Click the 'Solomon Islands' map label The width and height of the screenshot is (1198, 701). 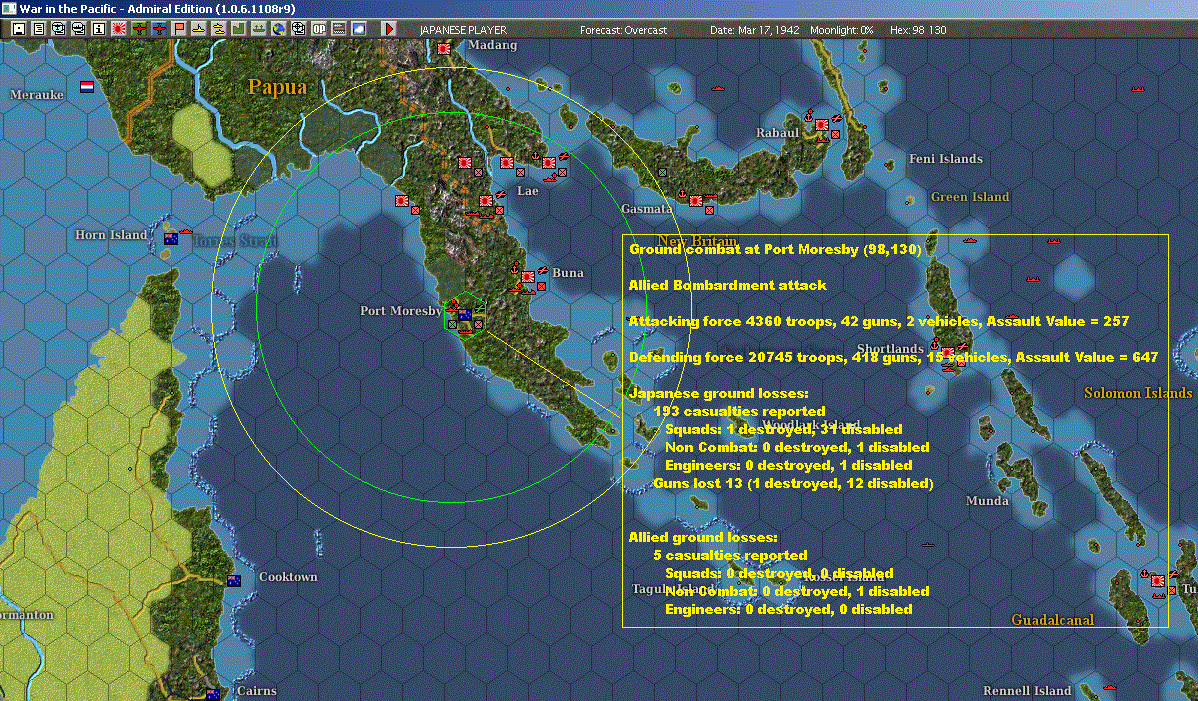click(1138, 392)
